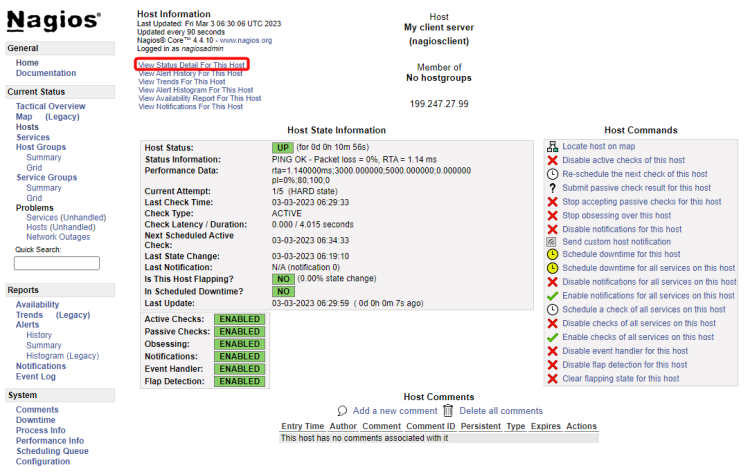The width and height of the screenshot is (750, 472).
Task: Click the question mark icon for passive check result
Action: click(552, 188)
